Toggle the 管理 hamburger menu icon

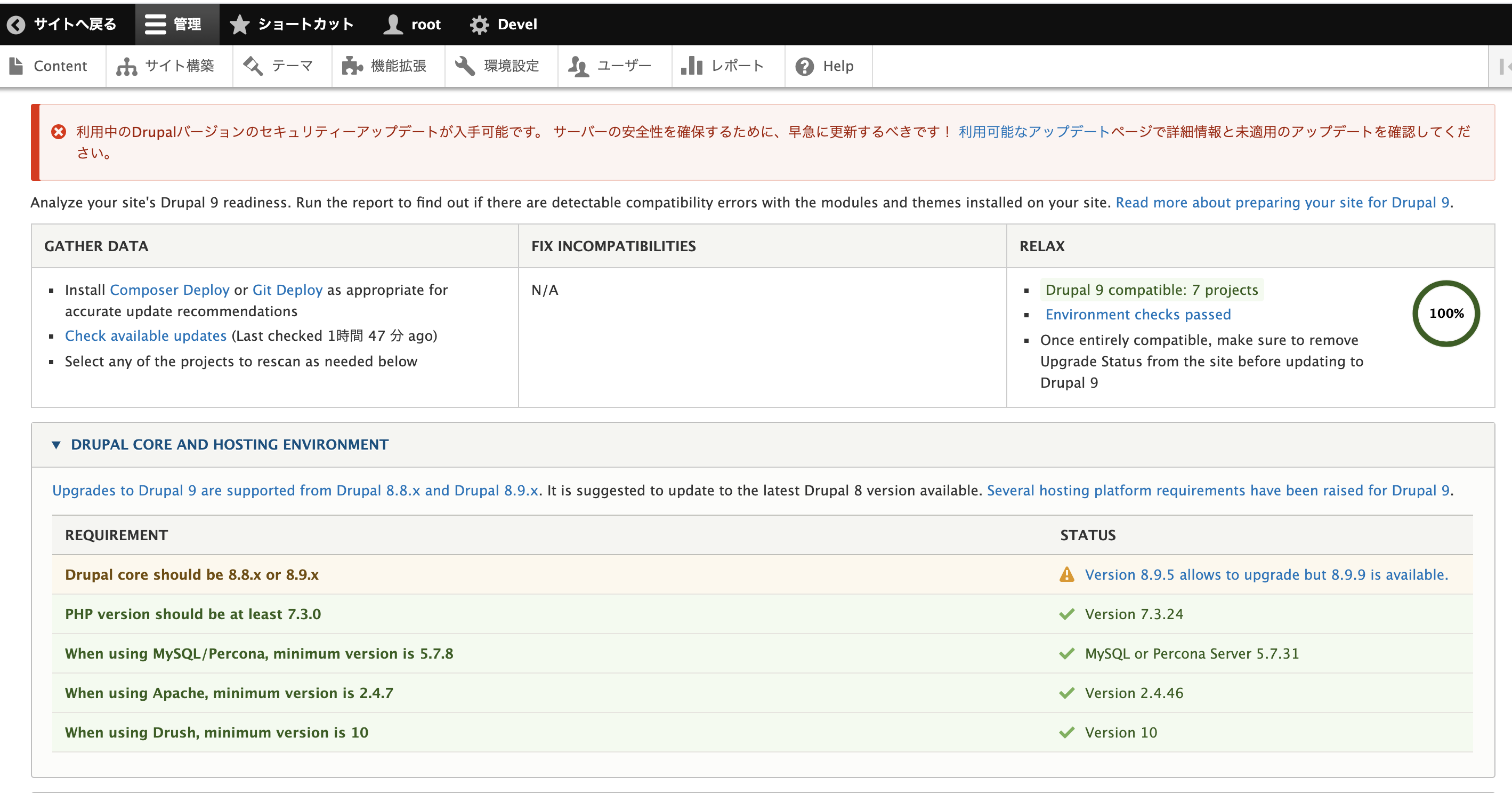155,24
